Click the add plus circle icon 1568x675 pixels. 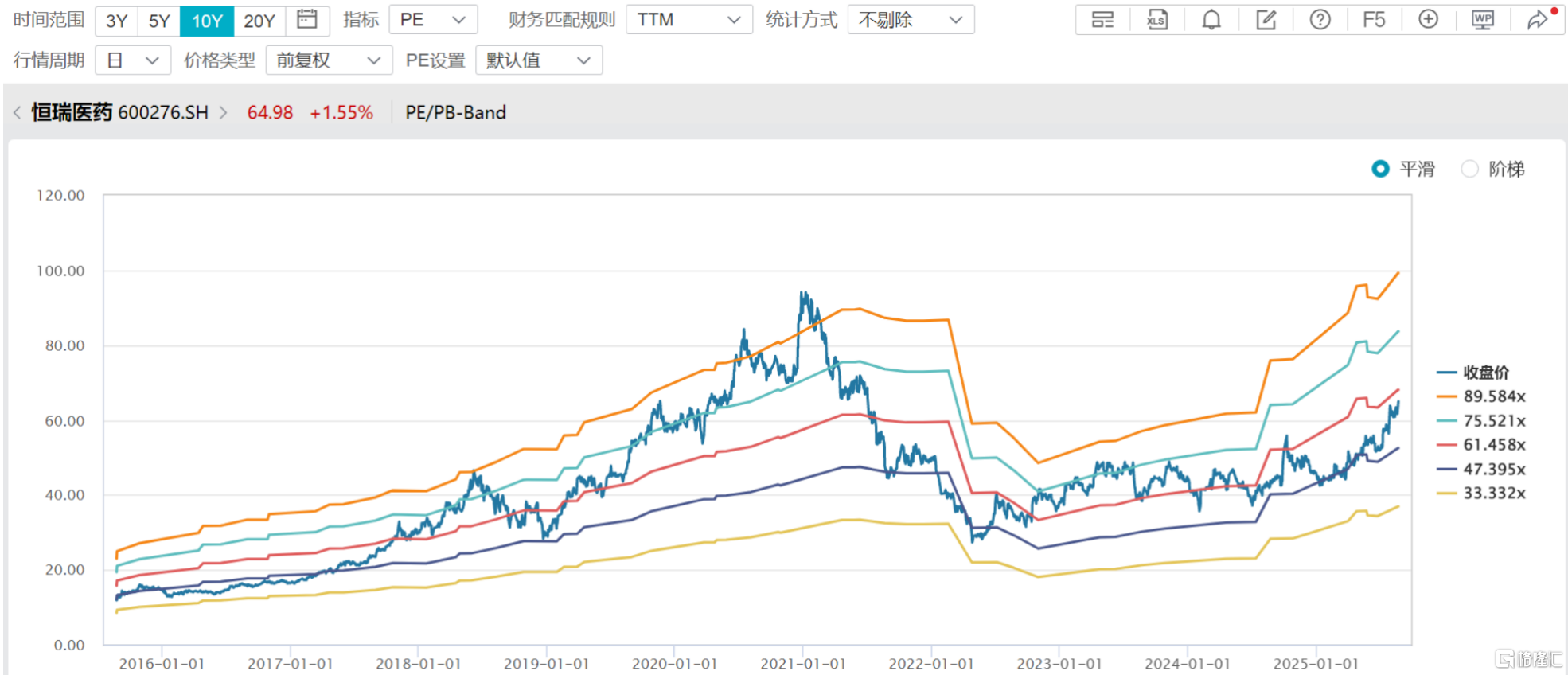click(x=1429, y=20)
